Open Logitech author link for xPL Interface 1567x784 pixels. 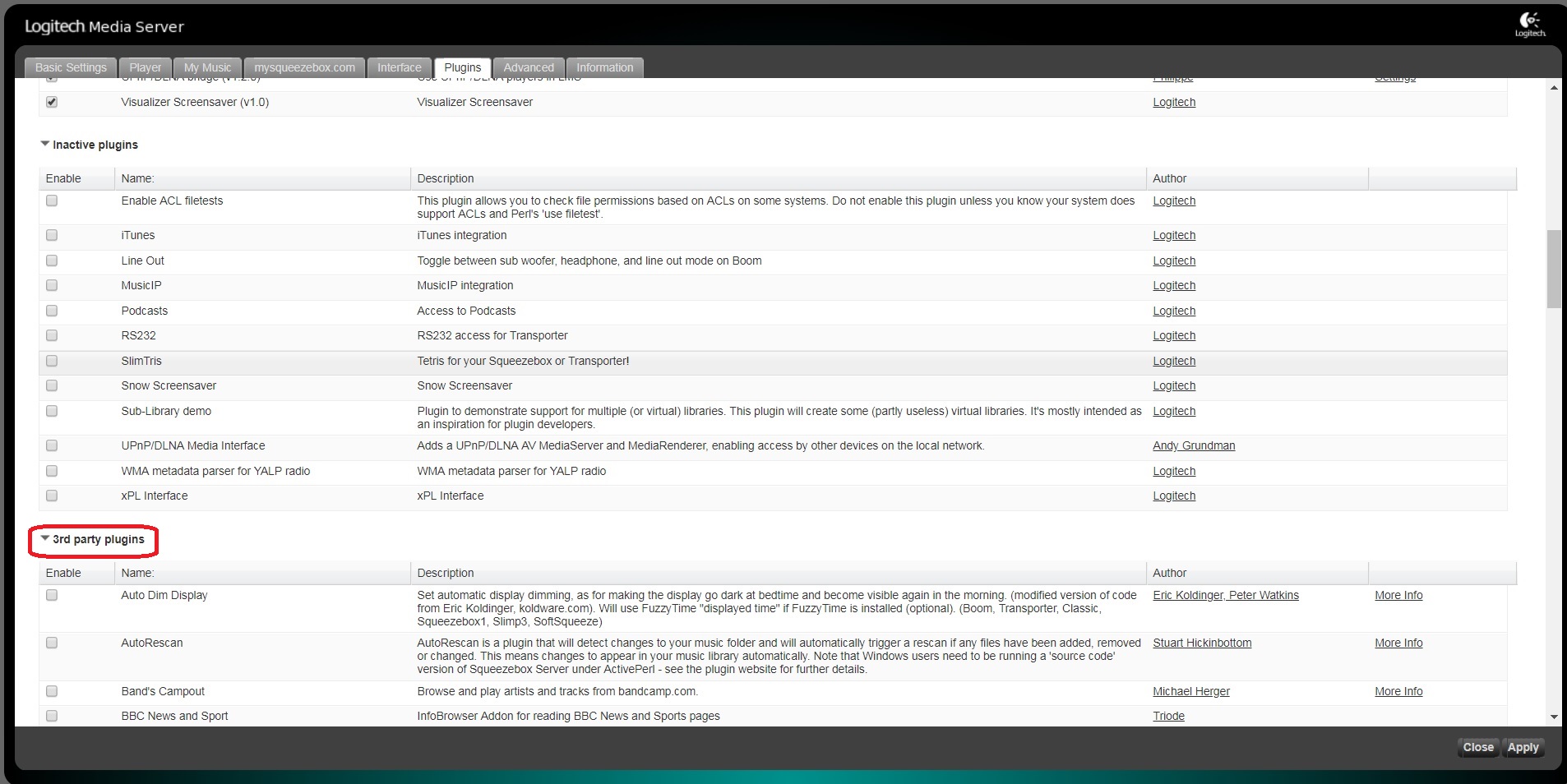(x=1174, y=496)
